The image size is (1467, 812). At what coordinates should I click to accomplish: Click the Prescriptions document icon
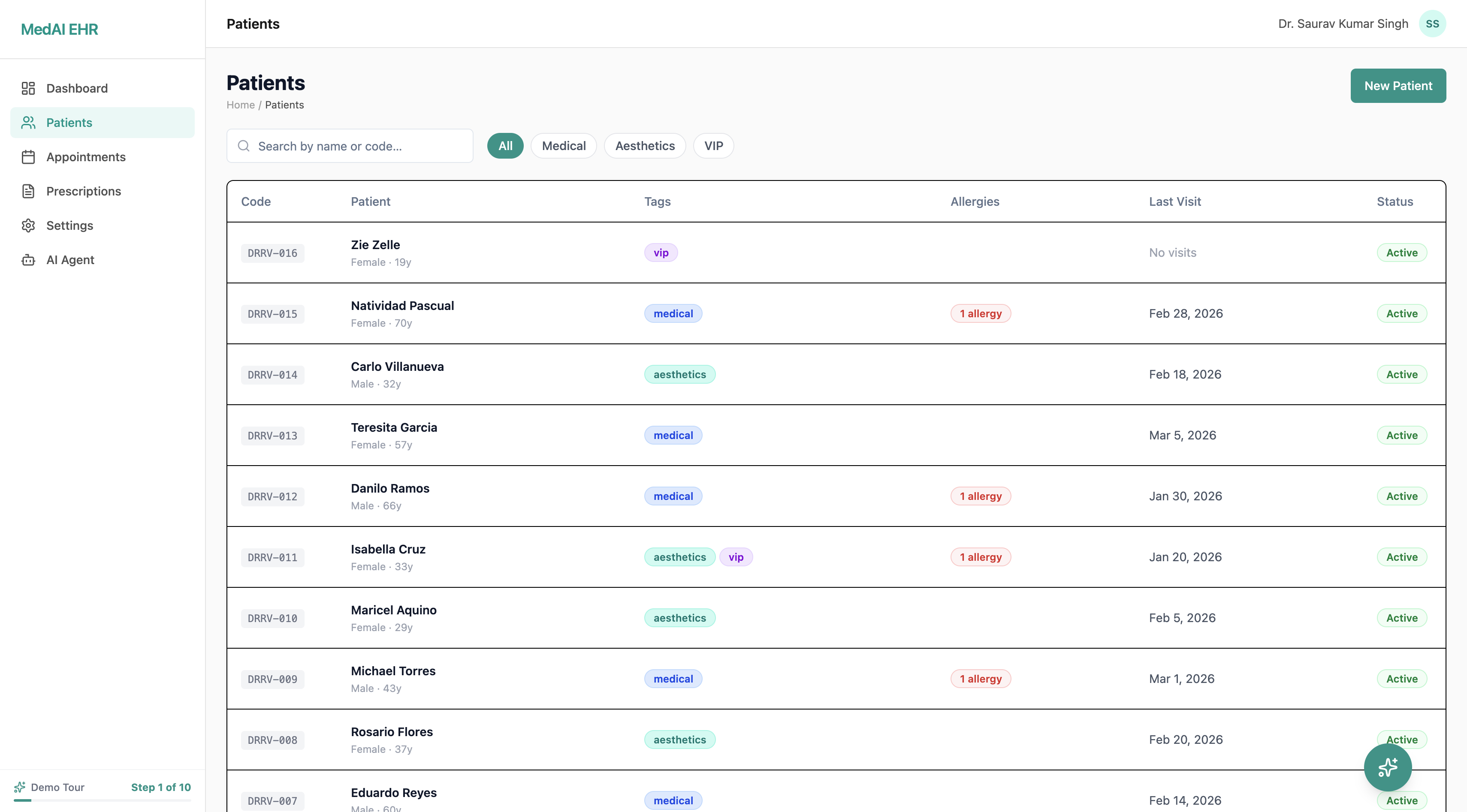pyautogui.click(x=28, y=191)
